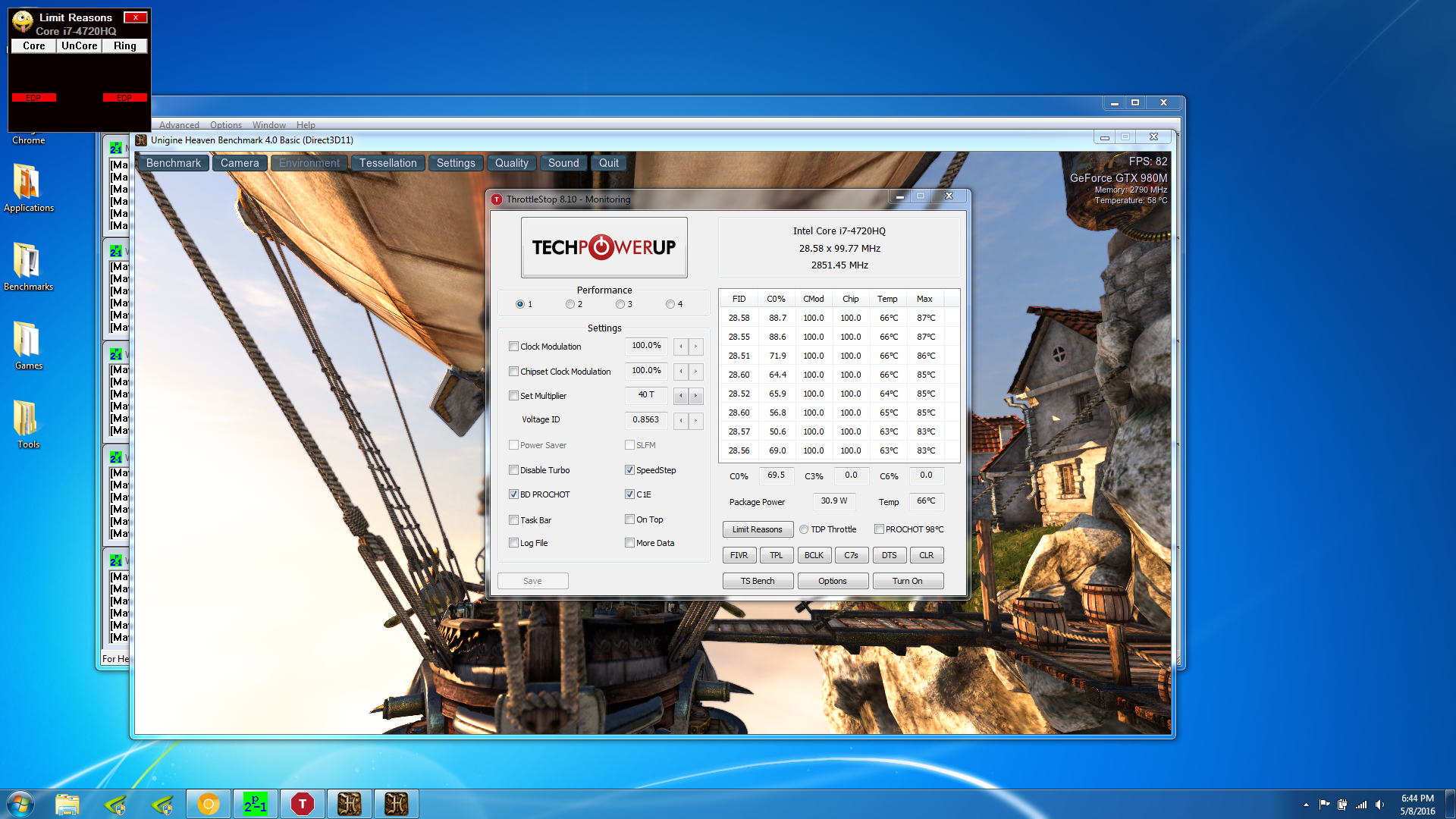Image resolution: width=1456 pixels, height=819 pixels.
Task: Click ThrottleStop red T taskbar icon
Action: point(303,804)
